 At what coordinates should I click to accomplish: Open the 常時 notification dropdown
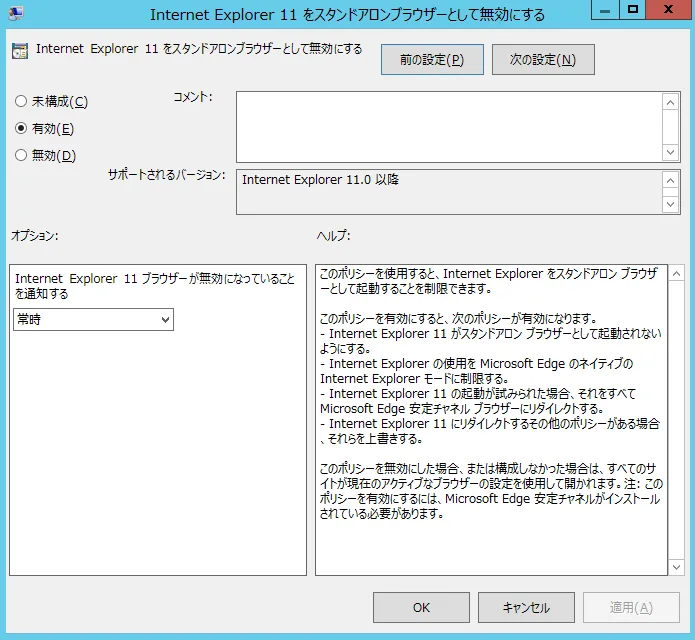[x=93, y=319]
